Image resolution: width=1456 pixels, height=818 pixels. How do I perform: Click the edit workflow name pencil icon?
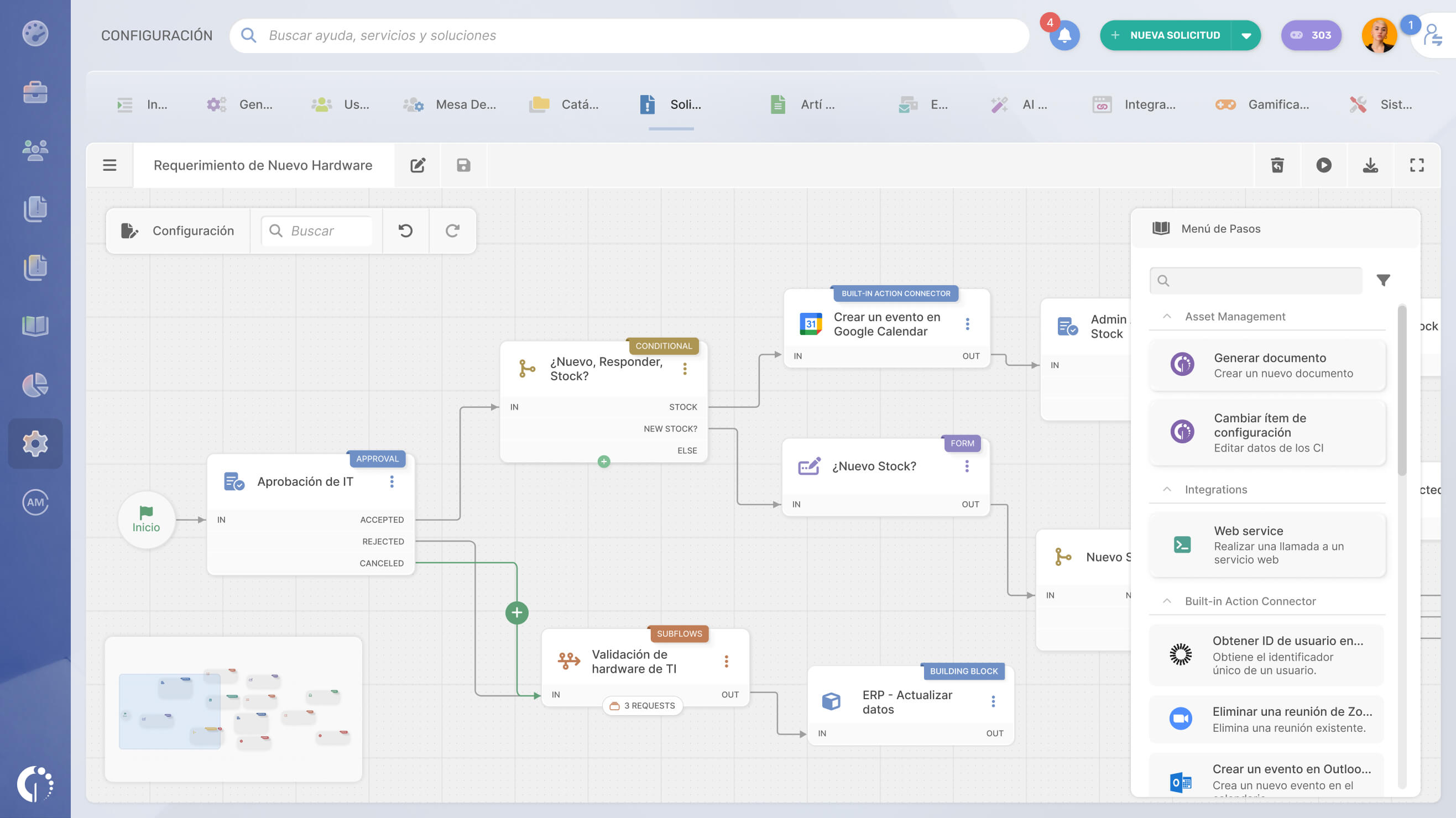tap(417, 165)
